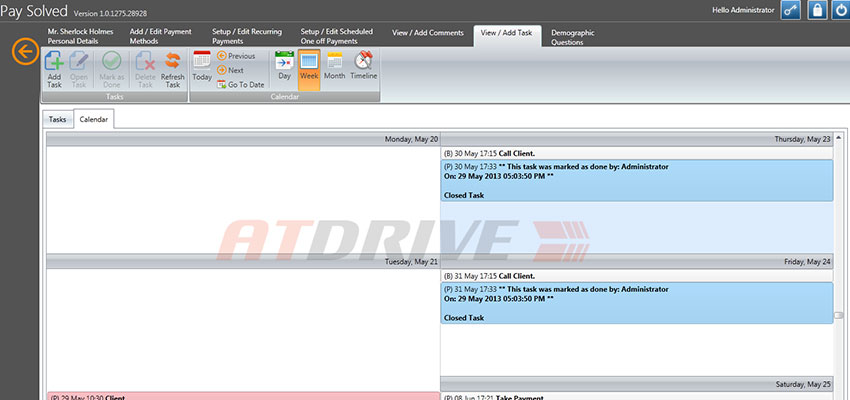The image size is (850, 400).
Task: Switch calendar to Timeline view
Action: pyautogui.click(x=363, y=66)
